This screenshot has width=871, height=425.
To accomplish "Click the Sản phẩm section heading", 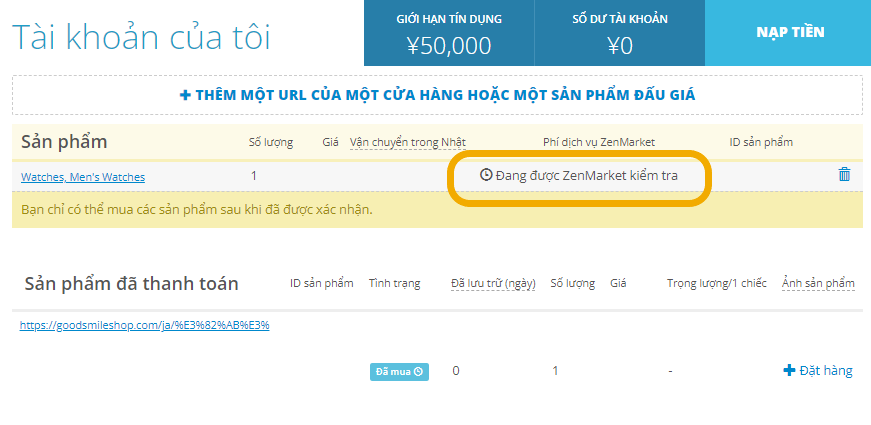I will click(64, 142).
